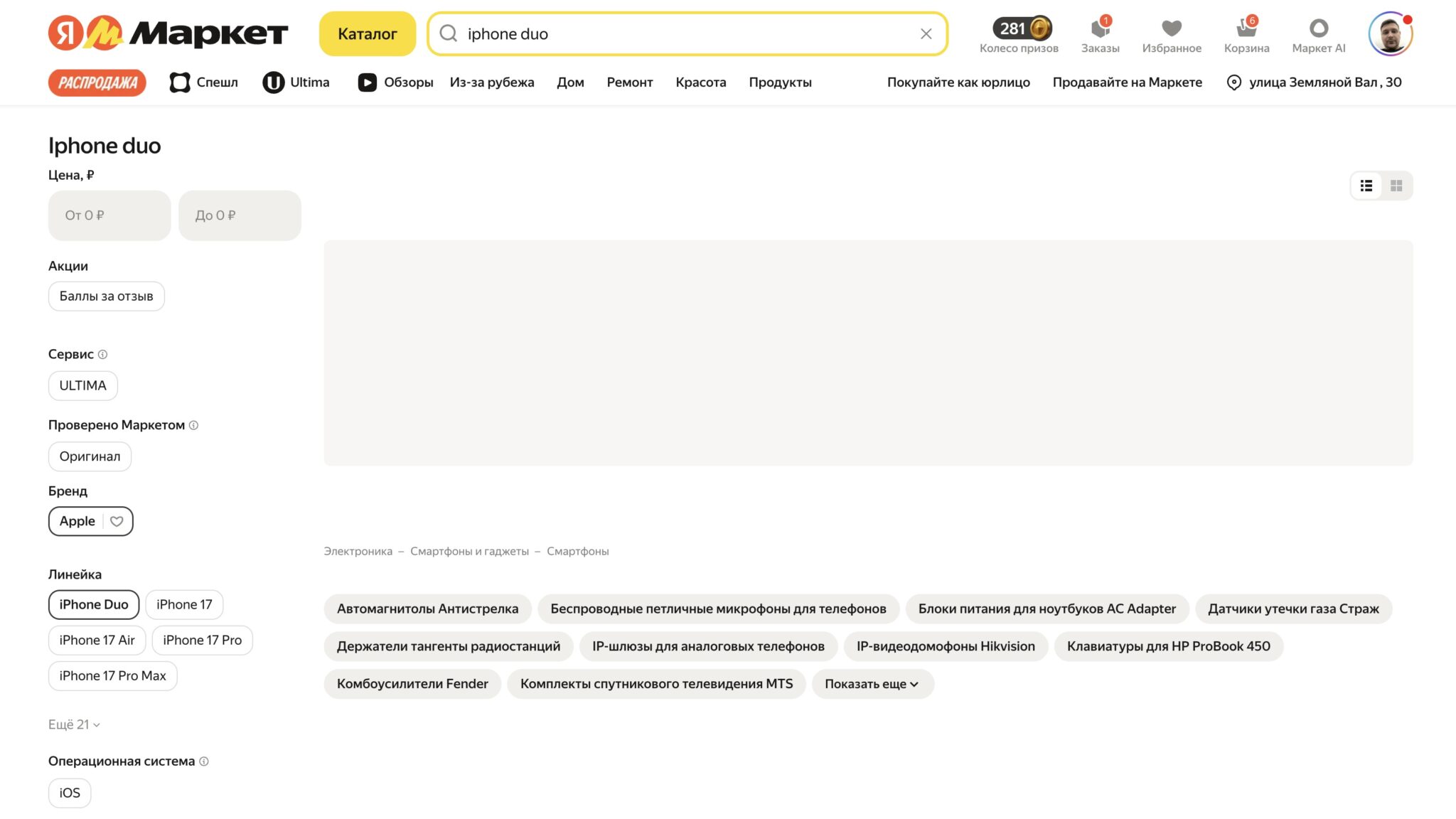The image size is (1456, 819).
Task: Expand Ещё 21 lineup options
Action: (x=74, y=724)
